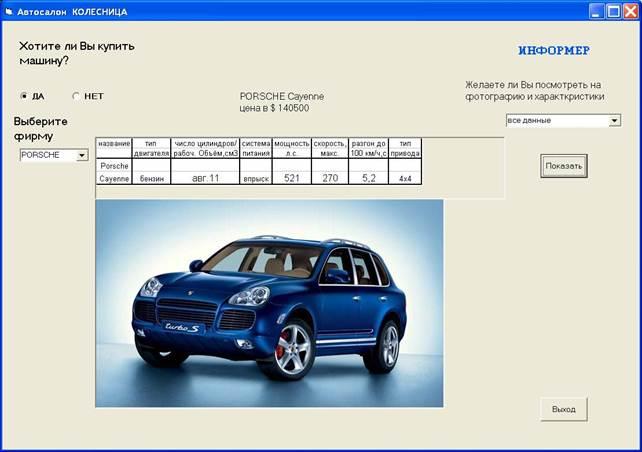The width and height of the screenshot is (642, 452).
Task: Select the power value 521 cell
Action: tap(292, 178)
